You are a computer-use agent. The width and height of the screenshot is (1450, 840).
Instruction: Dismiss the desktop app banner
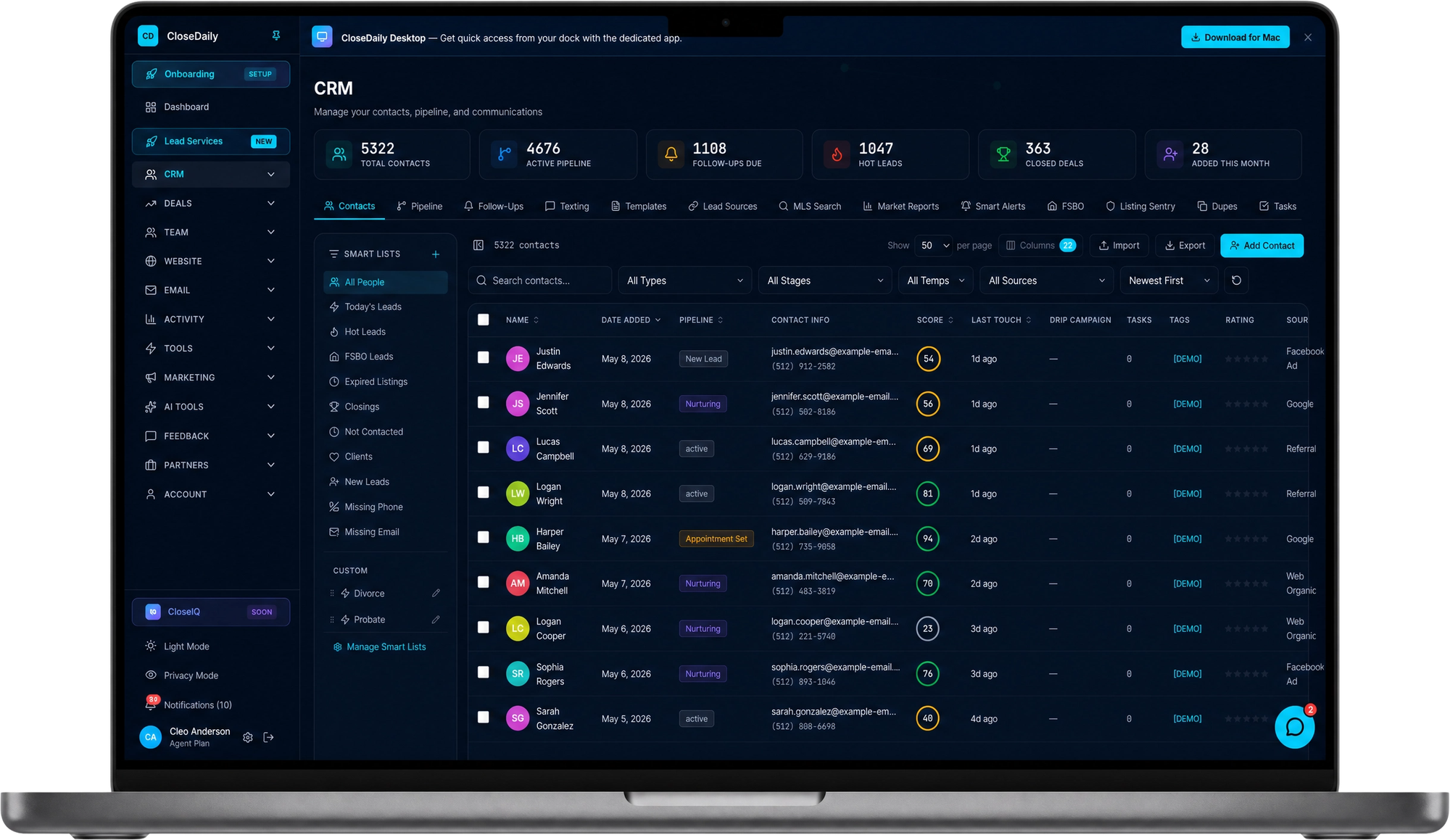click(x=1308, y=37)
